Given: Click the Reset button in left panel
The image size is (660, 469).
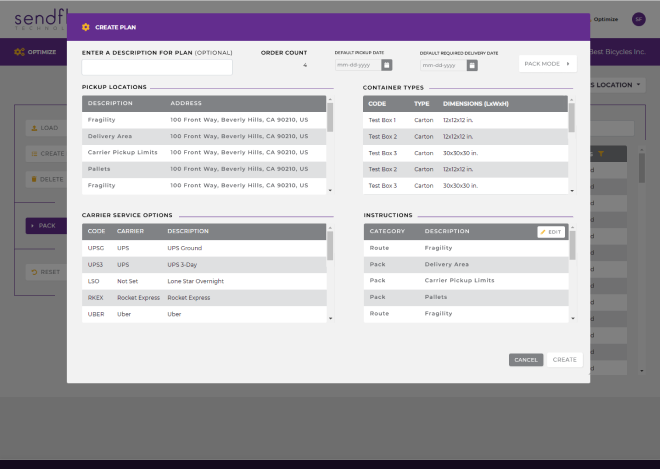Looking at the screenshot, I should pos(46,272).
